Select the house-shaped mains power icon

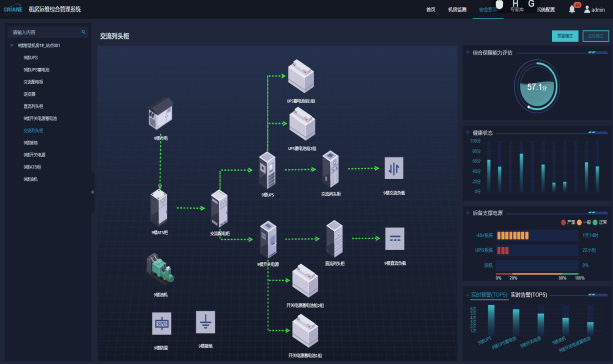point(161,113)
